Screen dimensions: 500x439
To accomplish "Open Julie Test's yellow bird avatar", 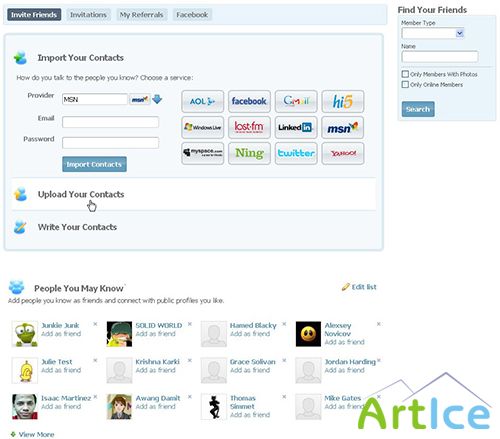I will coord(25,371).
